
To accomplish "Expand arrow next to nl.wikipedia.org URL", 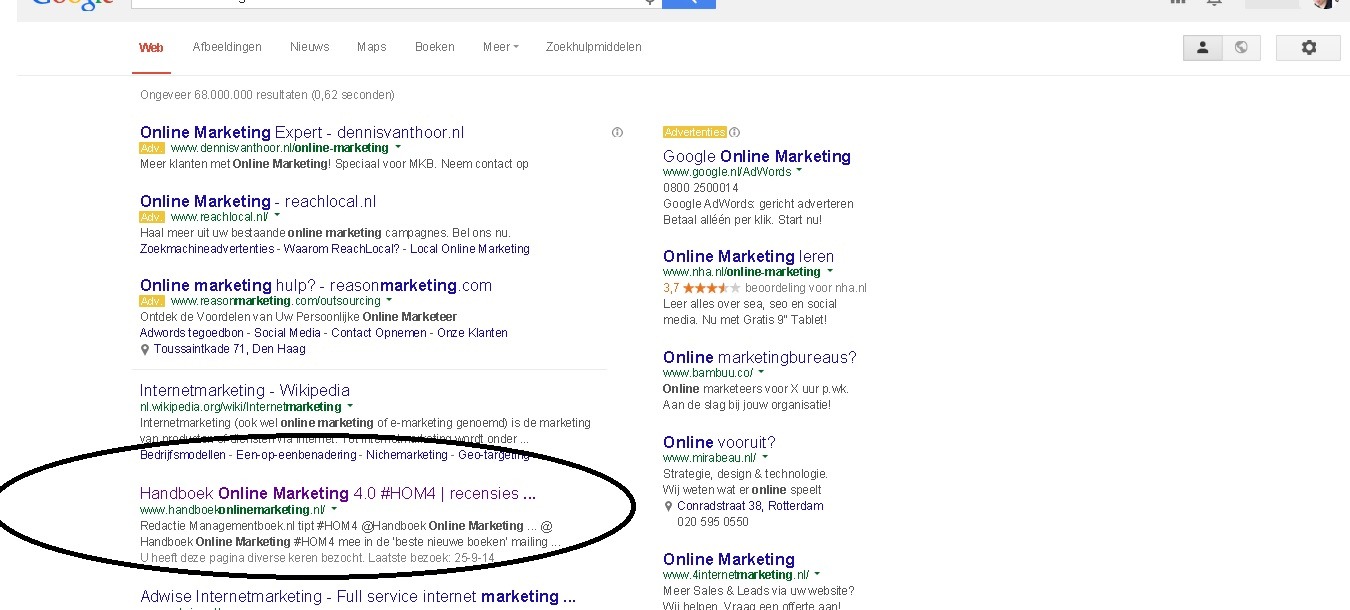I will pyautogui.click(x=350, y=407).
